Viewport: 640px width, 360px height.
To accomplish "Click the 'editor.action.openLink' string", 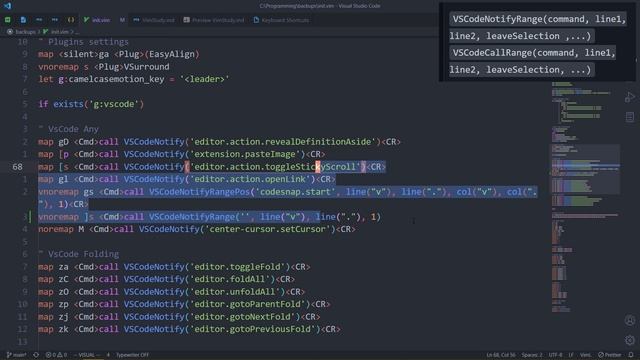I will pyautogui.click(x=251, y=179).
